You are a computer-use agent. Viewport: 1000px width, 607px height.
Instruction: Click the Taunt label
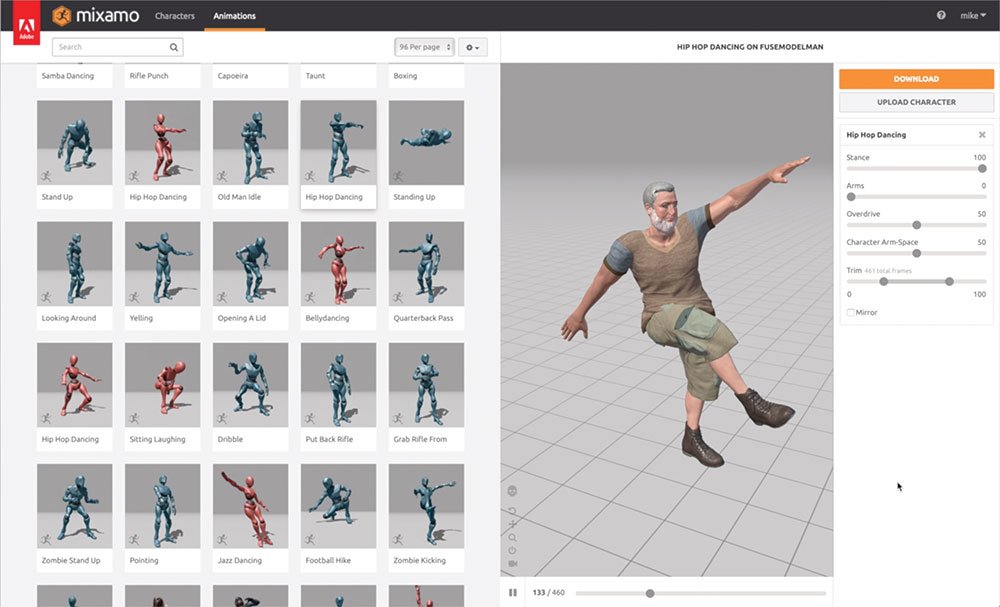click(x=315, y=76)
